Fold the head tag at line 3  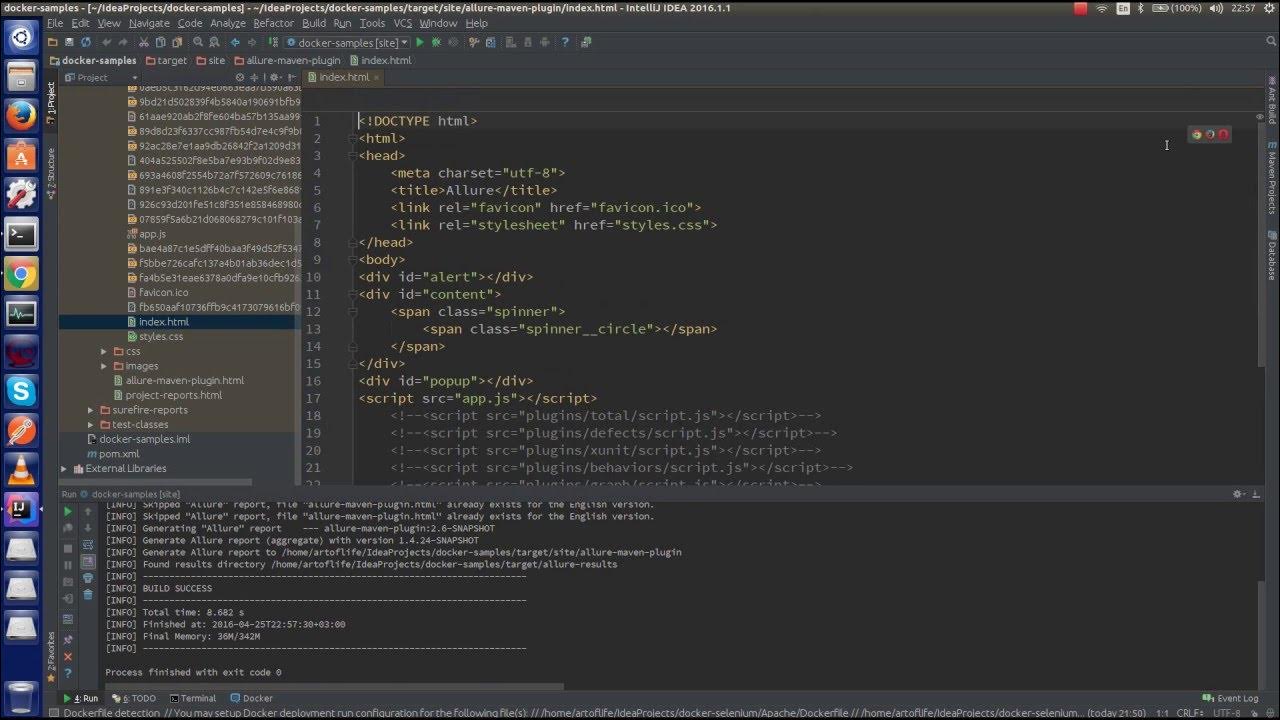click(x=352, y=156)
